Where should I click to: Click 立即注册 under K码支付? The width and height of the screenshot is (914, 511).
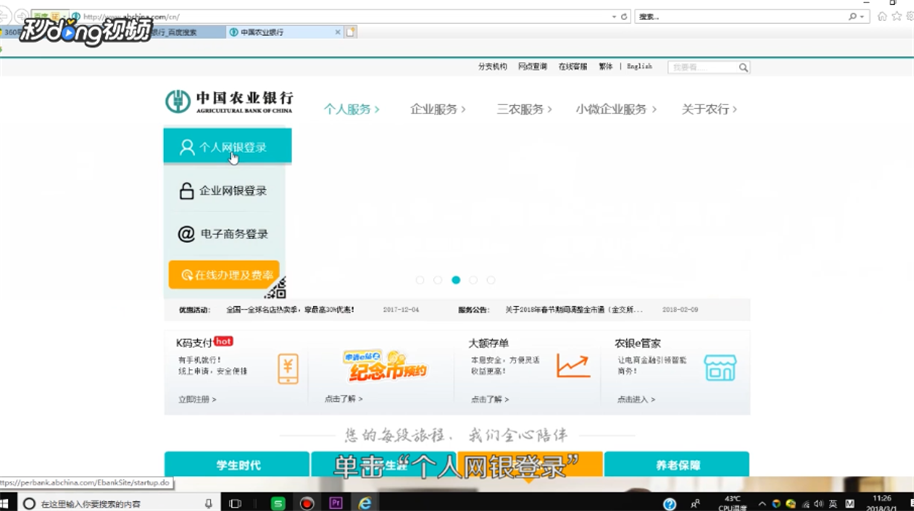tap(197, 400)
